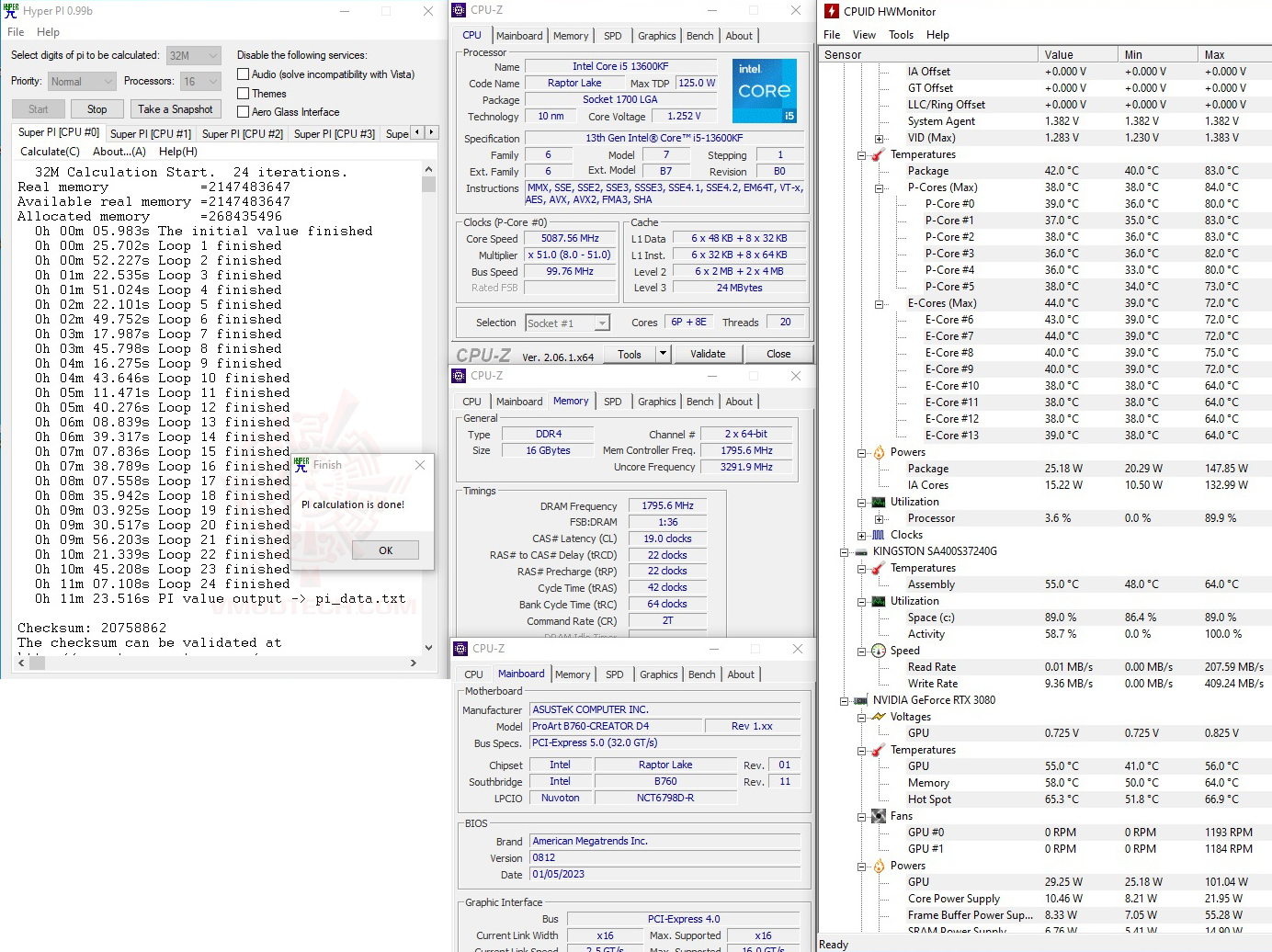Screen dimensions: 1272x952
Task: Click the Finish dialog's Hyper PI icon
Action: [x=301, y=465]
